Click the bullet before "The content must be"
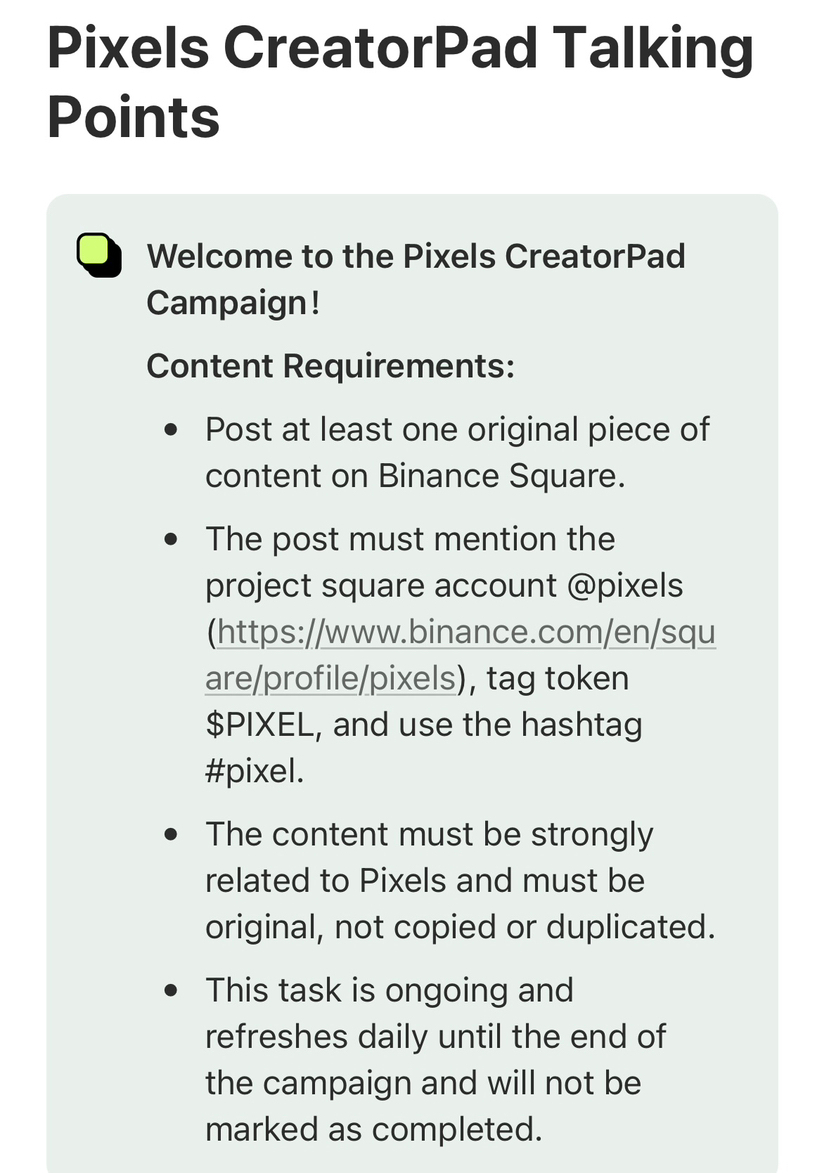The height and width of the screenshot is (1173, 829). tap(173, 835)
